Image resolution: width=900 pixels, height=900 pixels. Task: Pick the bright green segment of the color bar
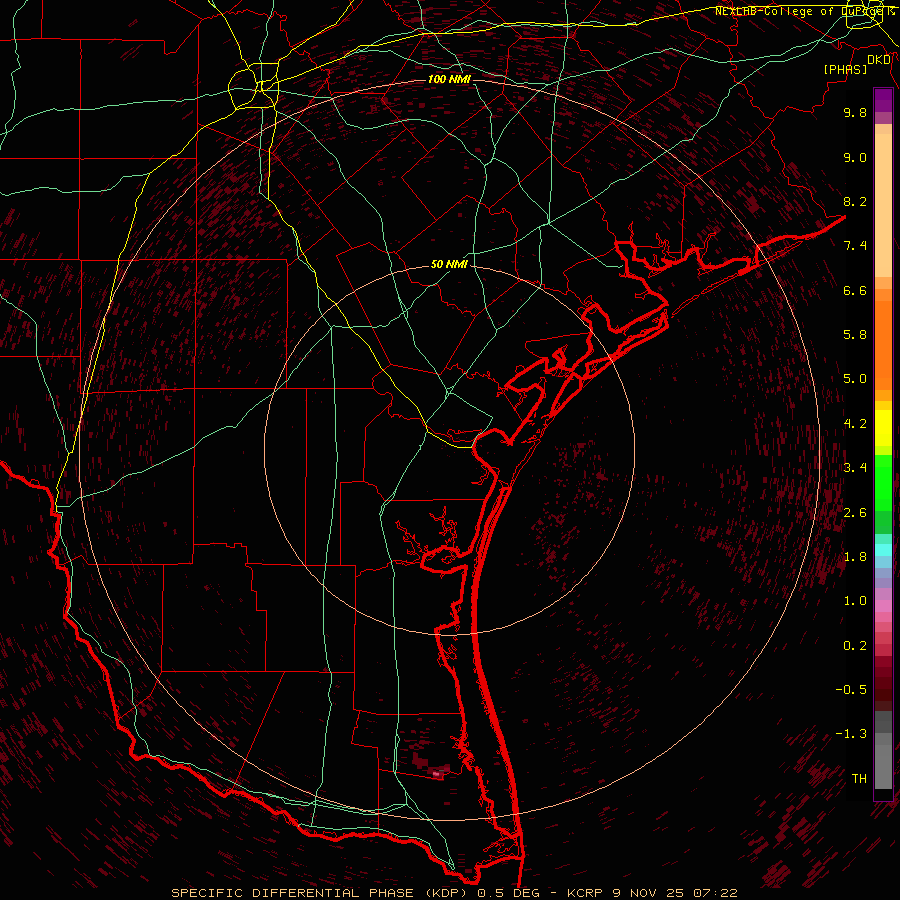click(883, 482)
